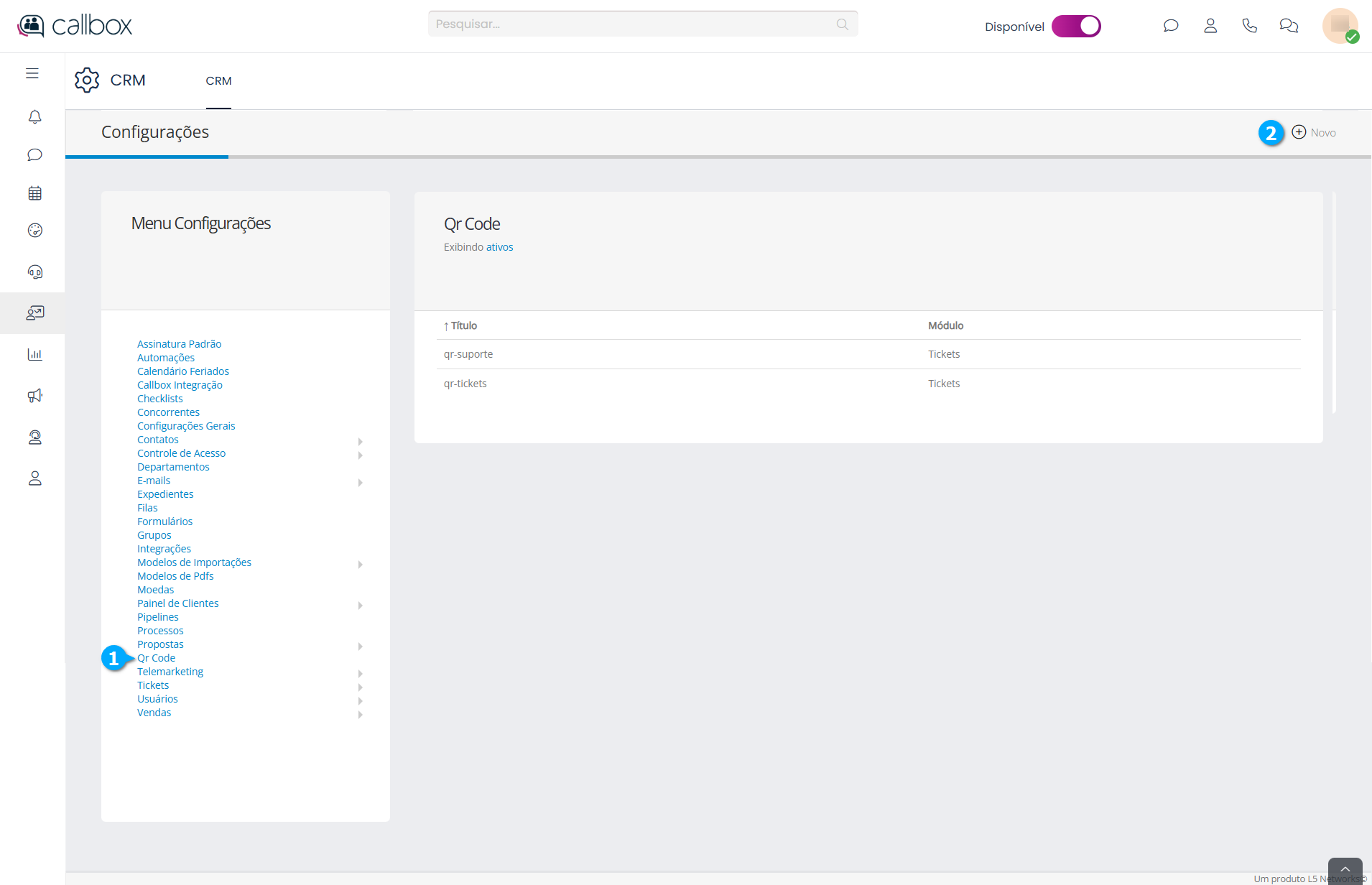Viewport: 1372px width, 885px height.
Task: Open Qr Code in the settings menu
Action: [156, 658]
